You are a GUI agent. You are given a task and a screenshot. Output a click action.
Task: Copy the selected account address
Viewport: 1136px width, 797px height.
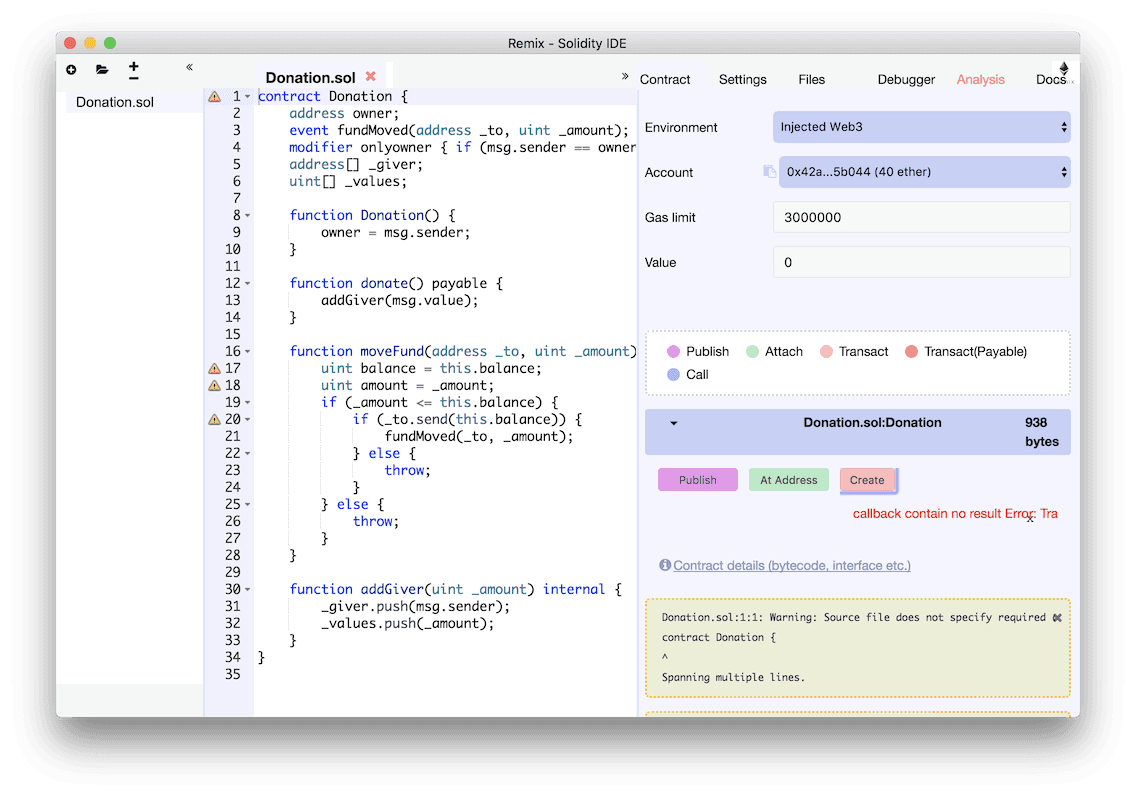click(x=769, y=172)
